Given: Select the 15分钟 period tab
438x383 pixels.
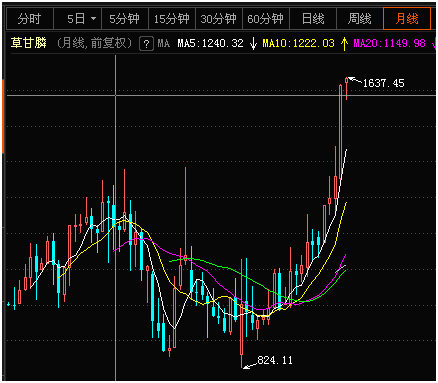Looking at the screenshot, I should (172, 19).
